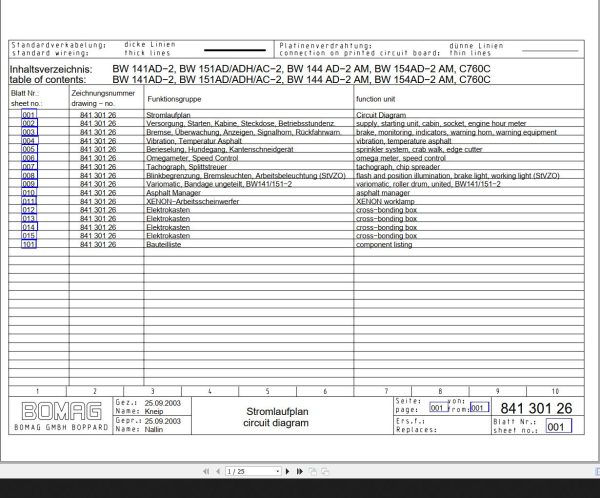600x498 pixels.
Task: Open sheet link 009 Variomatic
Action: click(29, 184)
